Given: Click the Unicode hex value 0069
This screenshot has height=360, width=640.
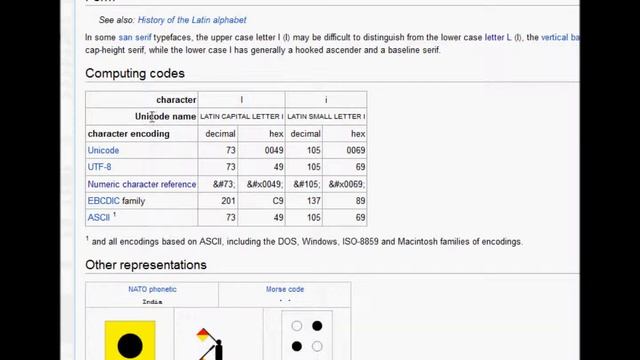Looking at the screenshot, I should [x=345, y=150].
